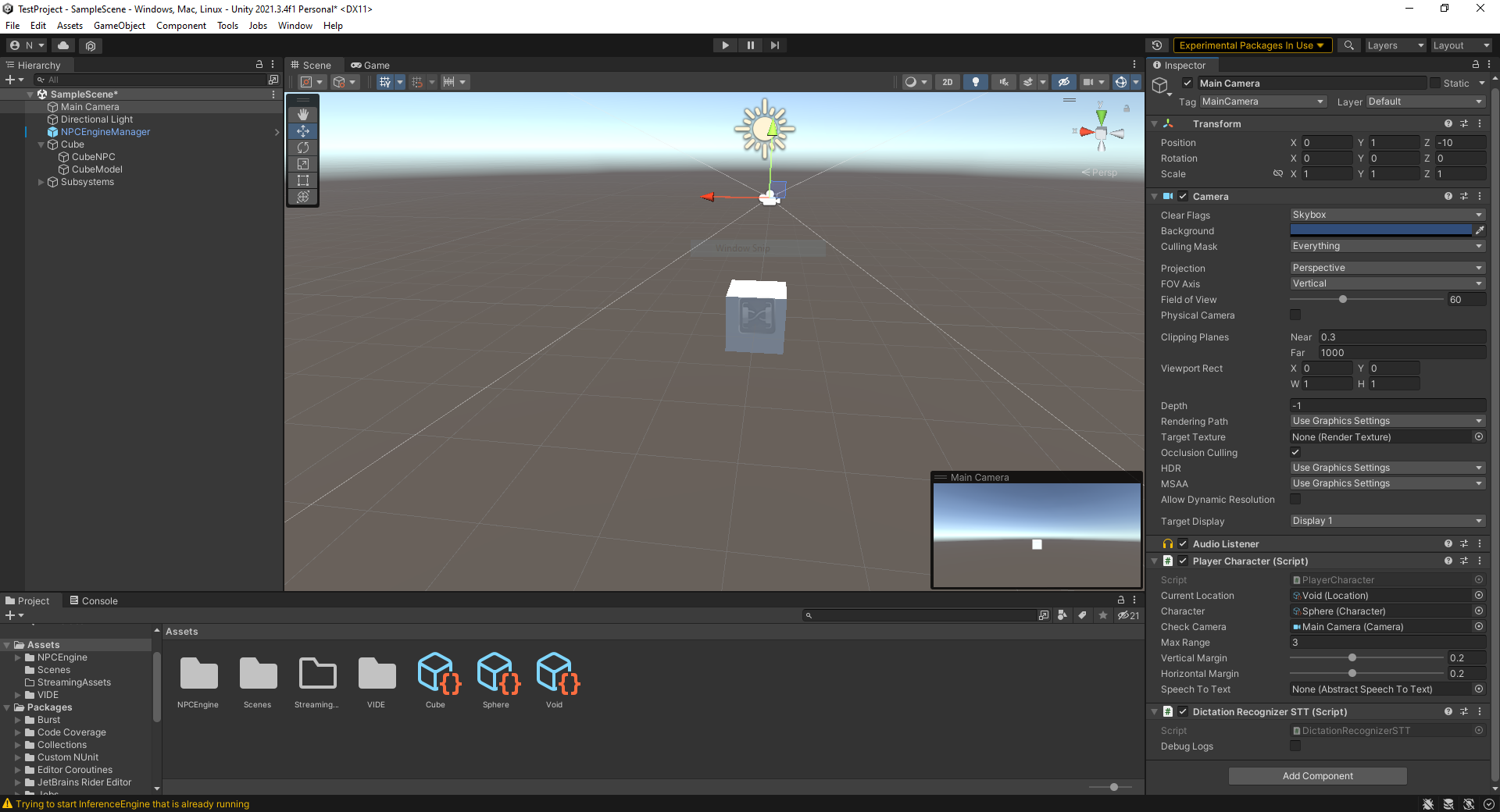
Task: Select CubeNPC in Hierarchy
Action: coord(93,157)
